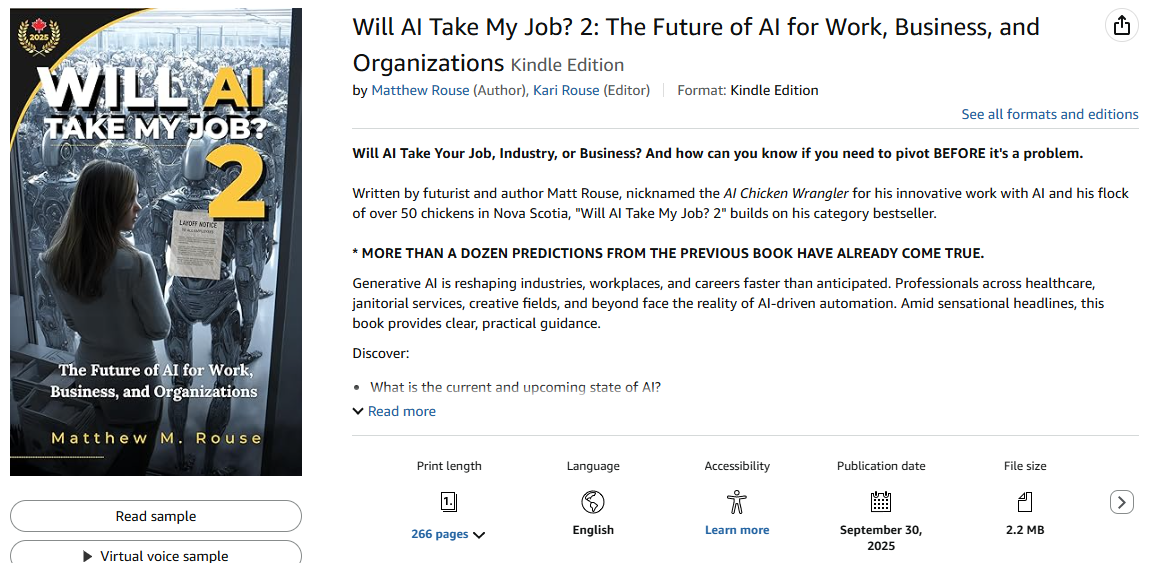Click the share icon beside the title
This screenshot has width=1149, height=563.
coord(1122,26)
